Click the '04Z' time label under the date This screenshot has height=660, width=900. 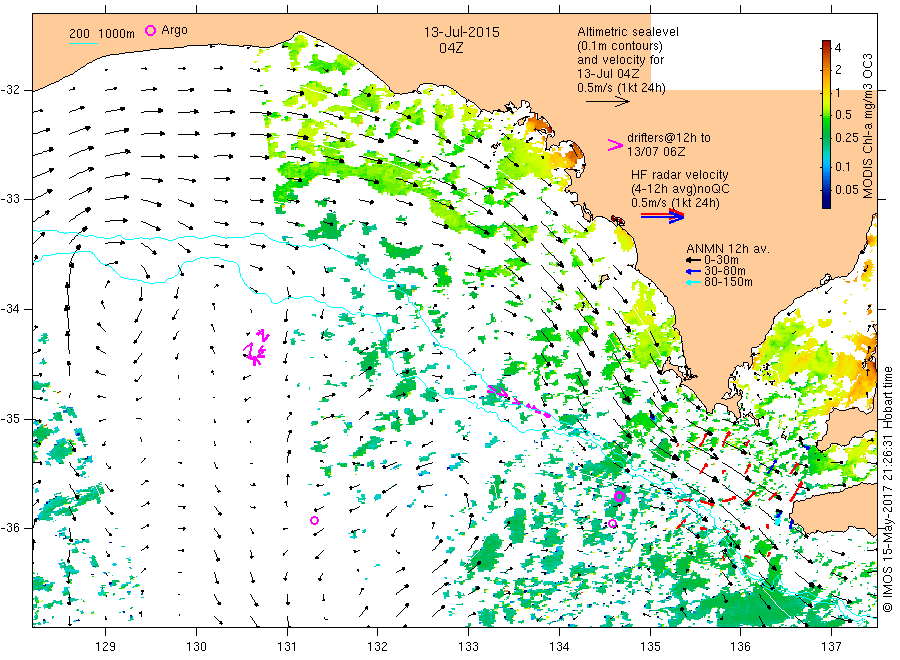pos(451,48)
